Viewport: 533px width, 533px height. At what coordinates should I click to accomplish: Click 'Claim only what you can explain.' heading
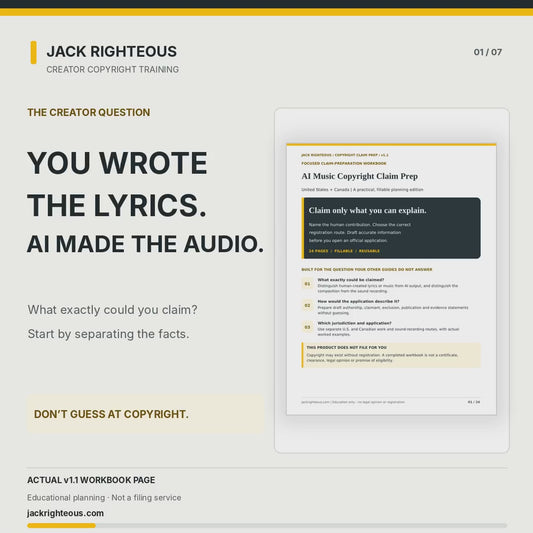[x=367, y=210]
